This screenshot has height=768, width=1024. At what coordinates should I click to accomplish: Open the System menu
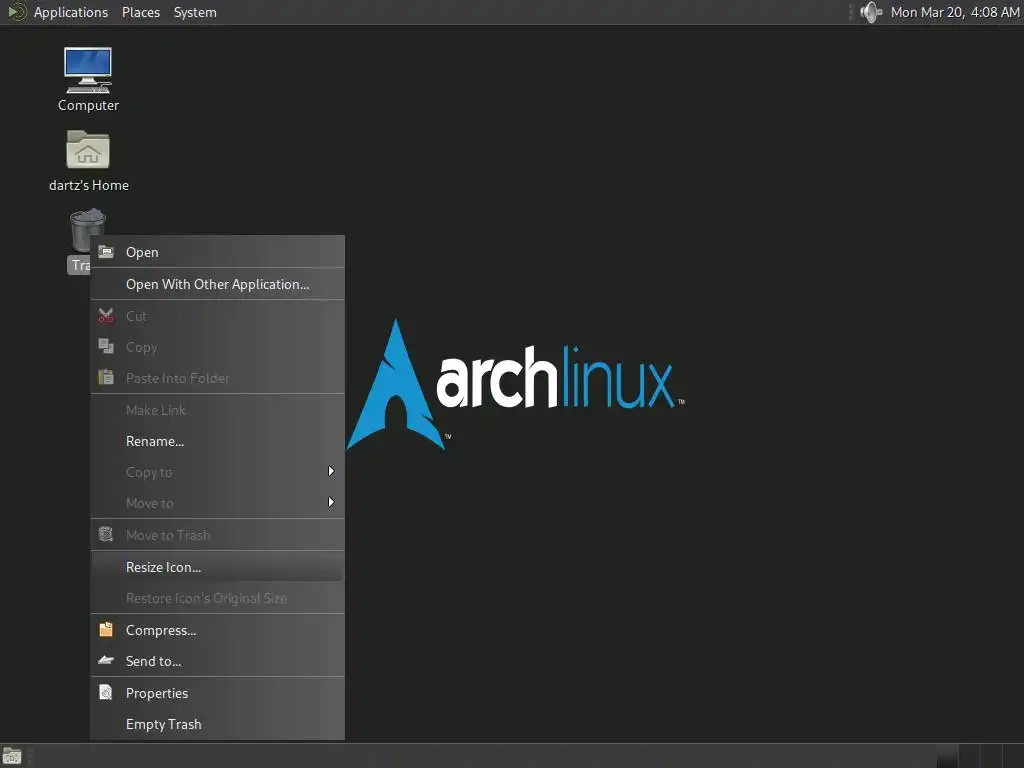[195, 12]
